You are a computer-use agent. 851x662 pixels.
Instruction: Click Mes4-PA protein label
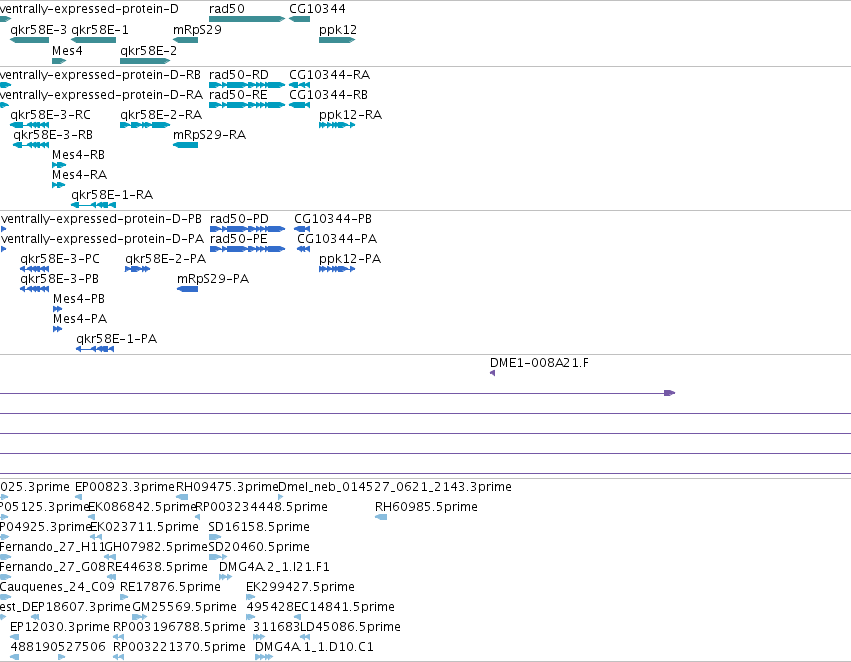[x=80, y=319]
